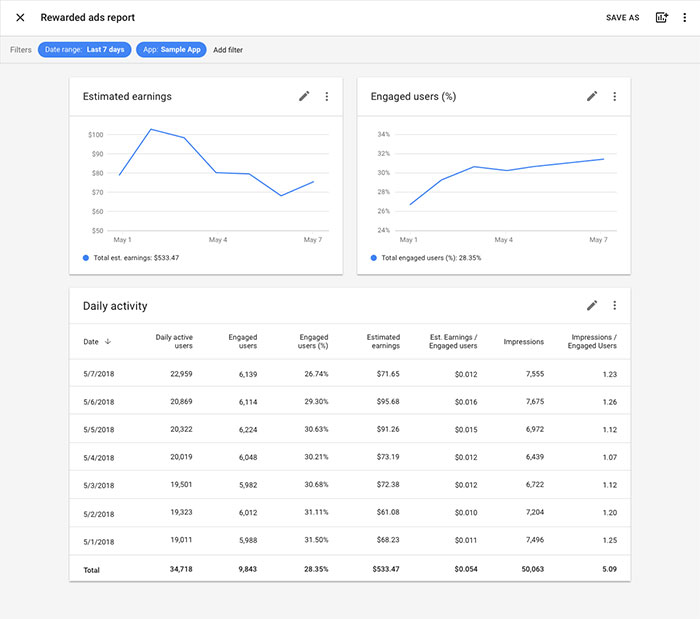Click the Engaged users (%) column header
700x619 pixels.
(313, 341)
